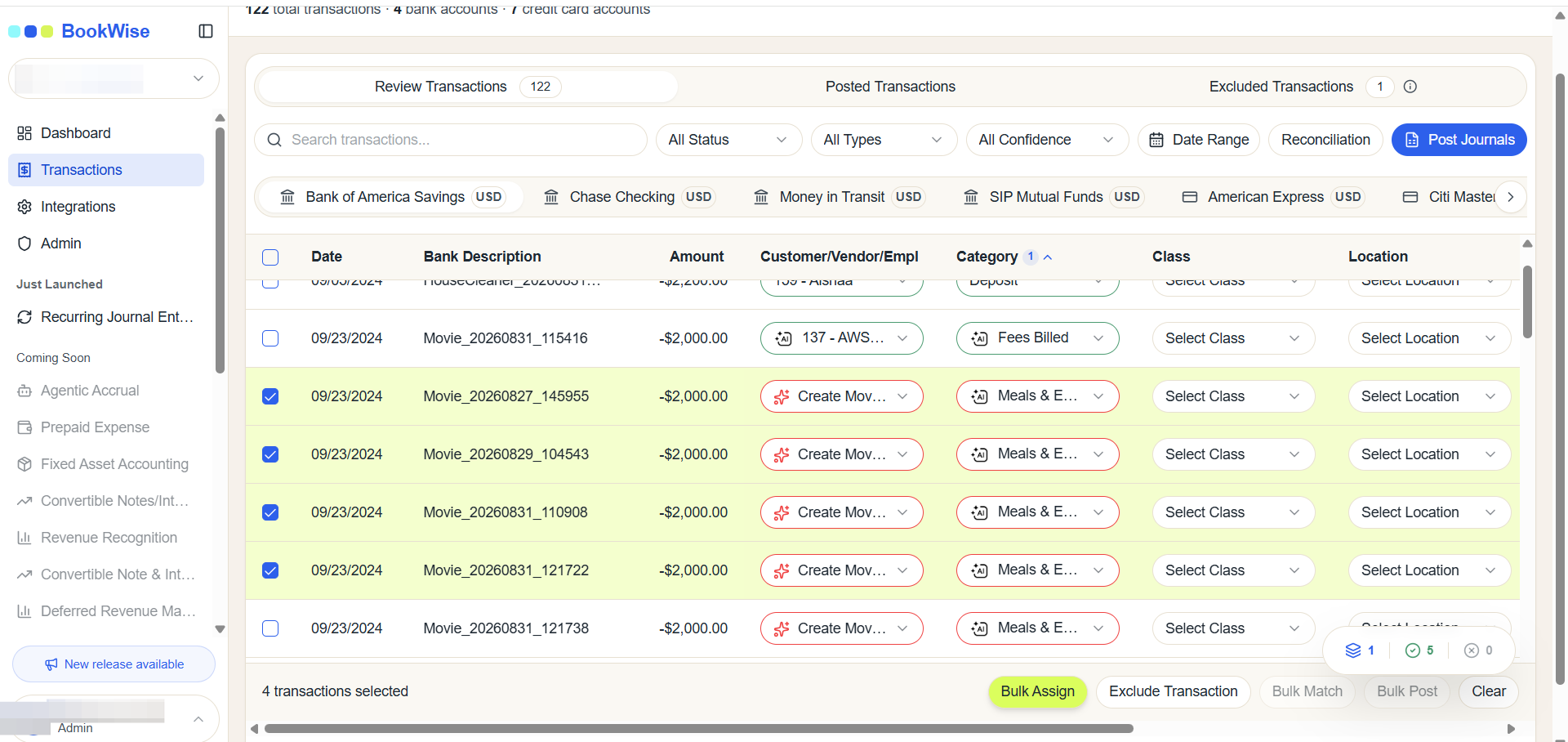Open Dashboard grid icon
1568x742 pixels.
pos(24,133)
